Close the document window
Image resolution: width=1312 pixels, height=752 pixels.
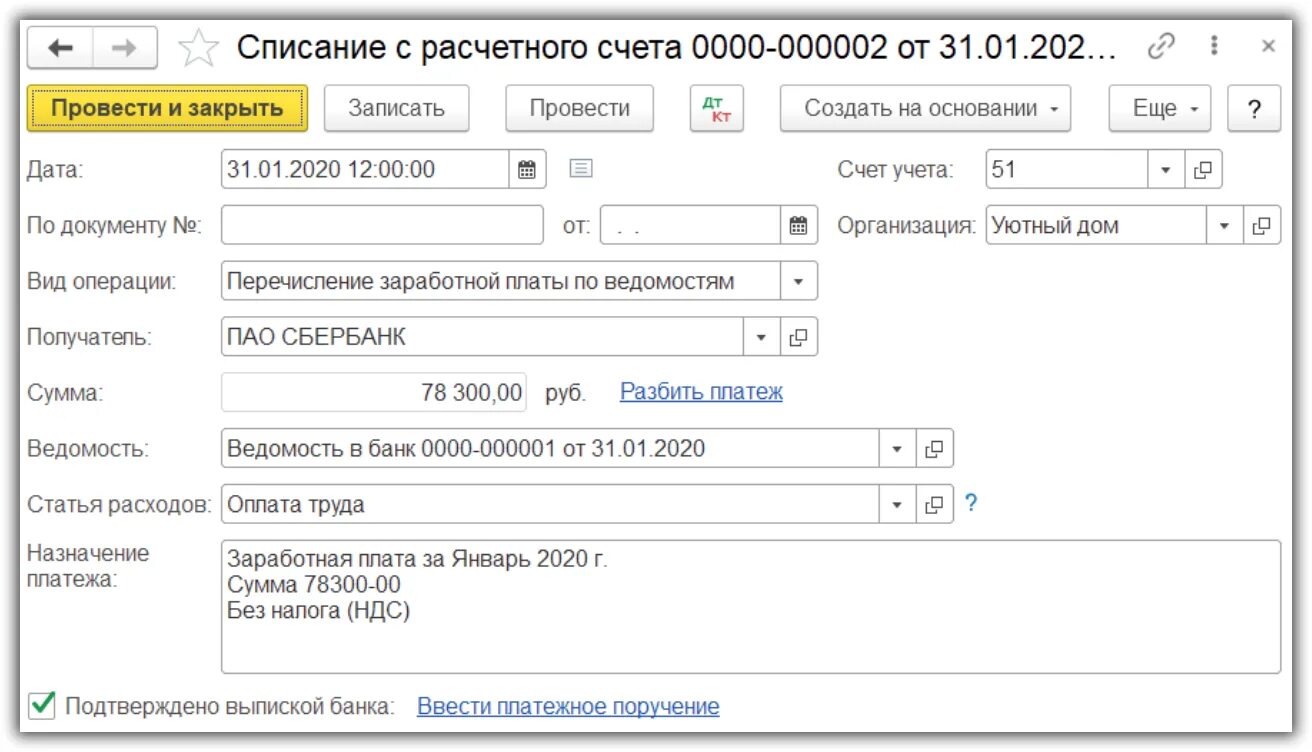[x=1268, y=46]
